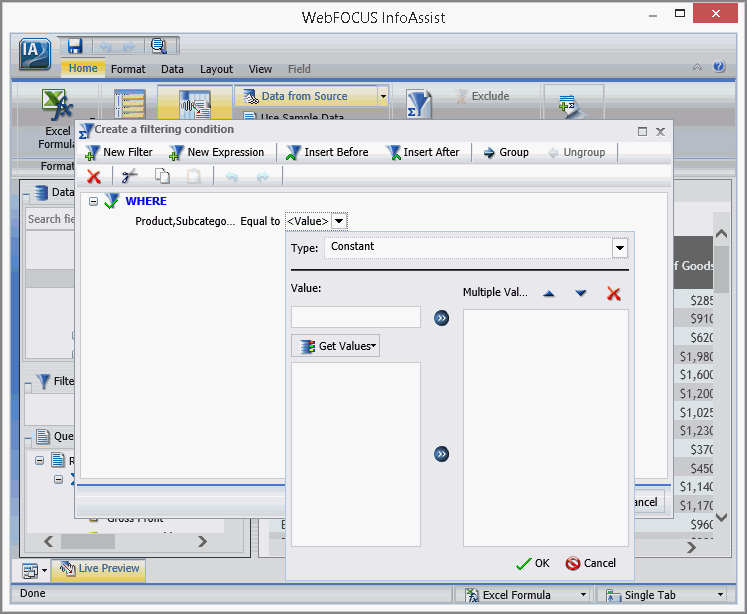This screenshot has height=614, width=747.
Task: Collapse the WHERE tree node
Action: [93, 201]
